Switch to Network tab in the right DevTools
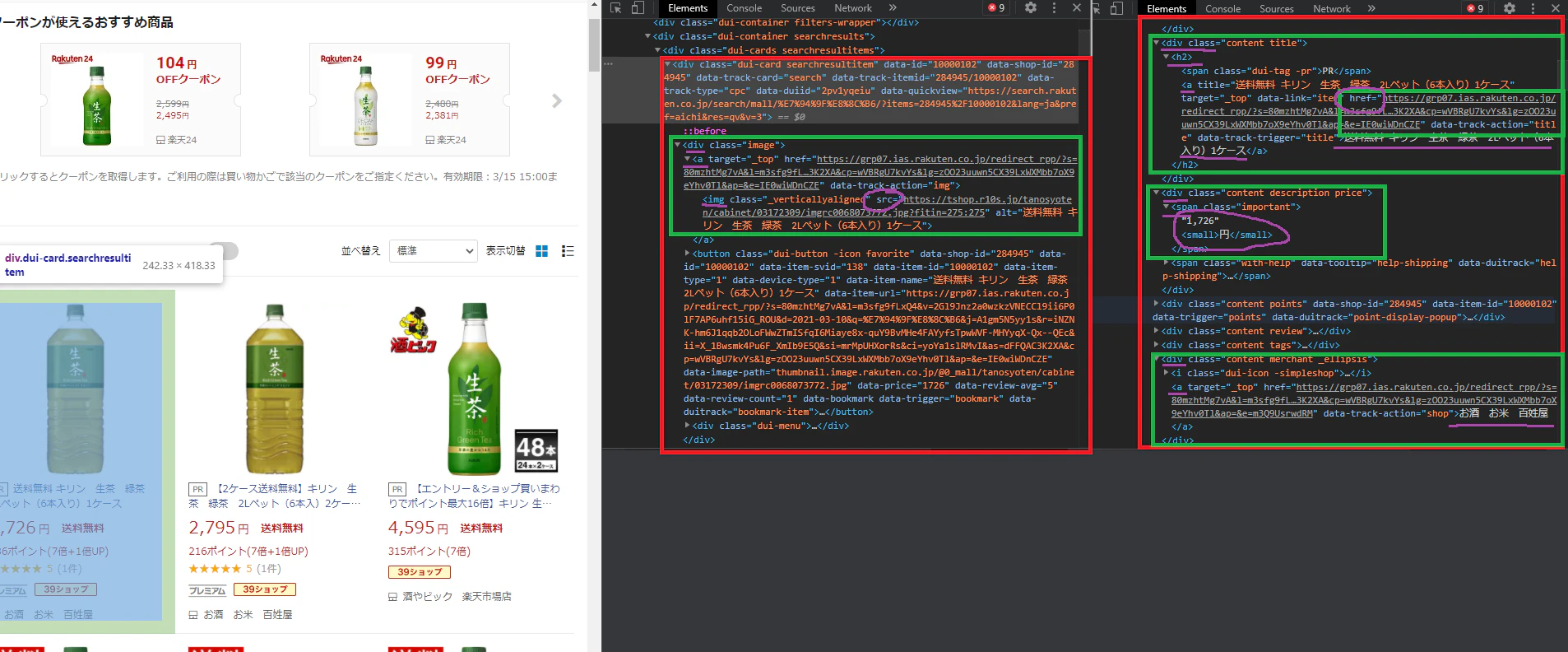Screen dimensions: 1568x652 (x=1332, y=9)
